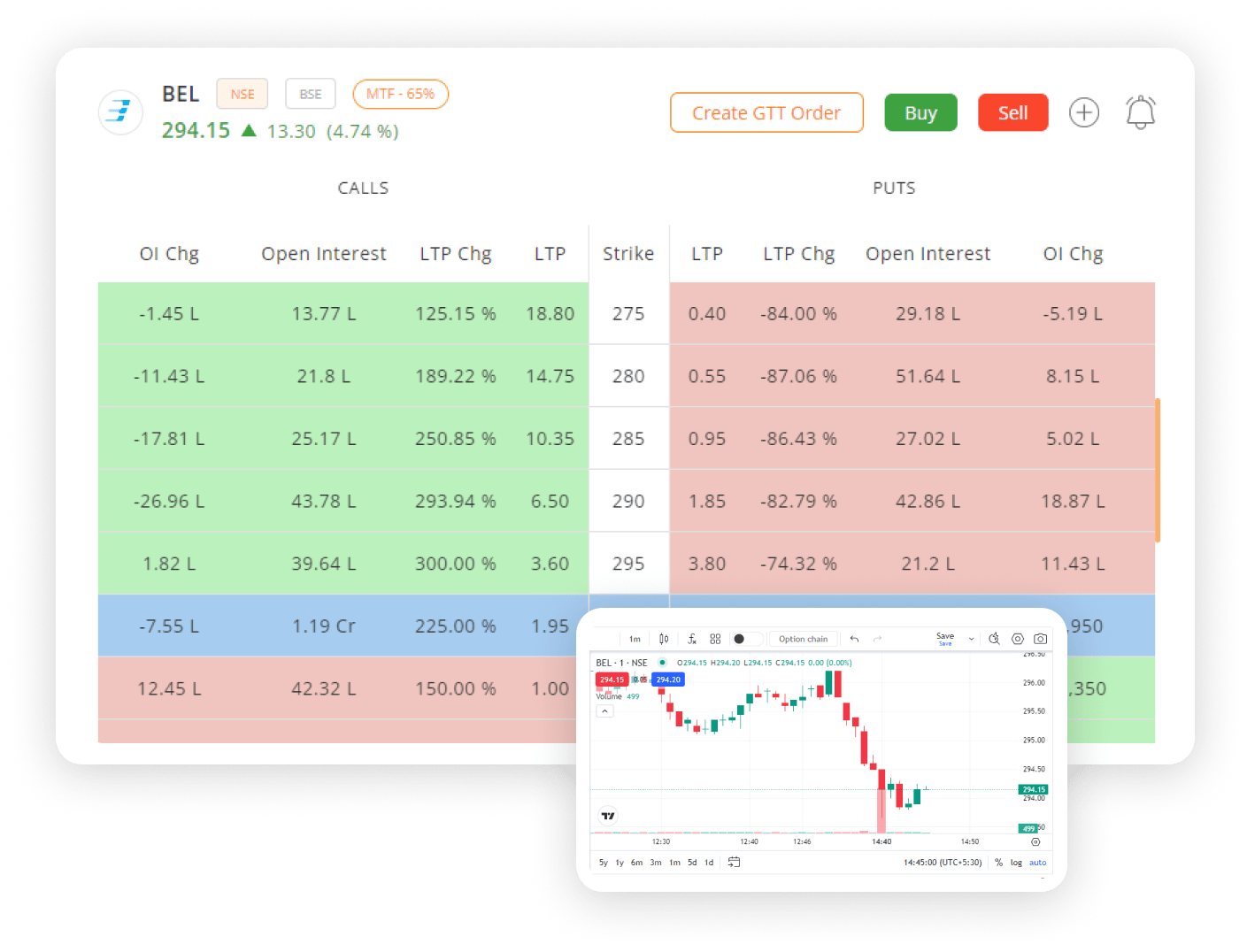Open the chart layout grid selector

coord(715,639)
